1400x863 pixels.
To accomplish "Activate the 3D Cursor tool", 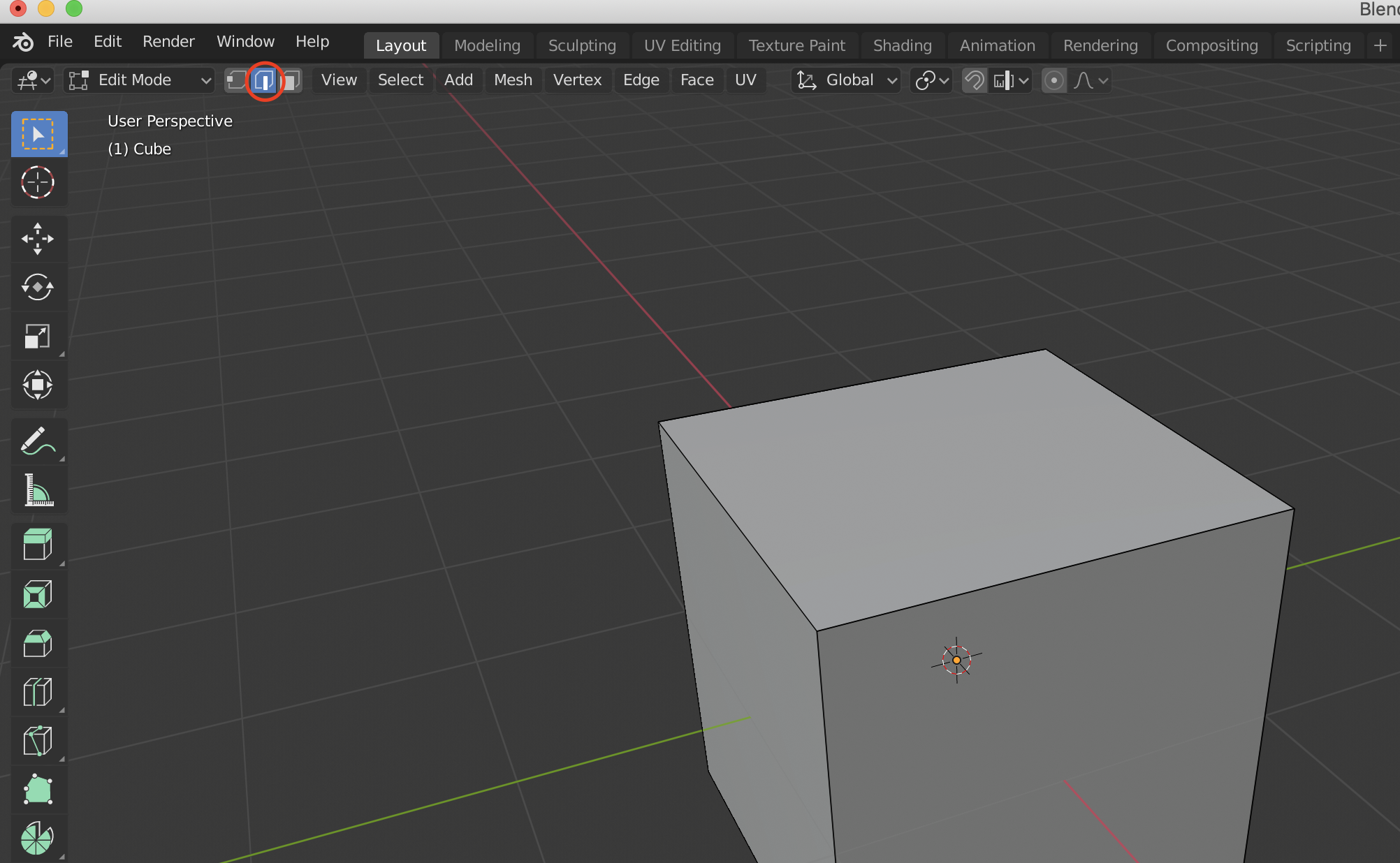I will point(39,183).
